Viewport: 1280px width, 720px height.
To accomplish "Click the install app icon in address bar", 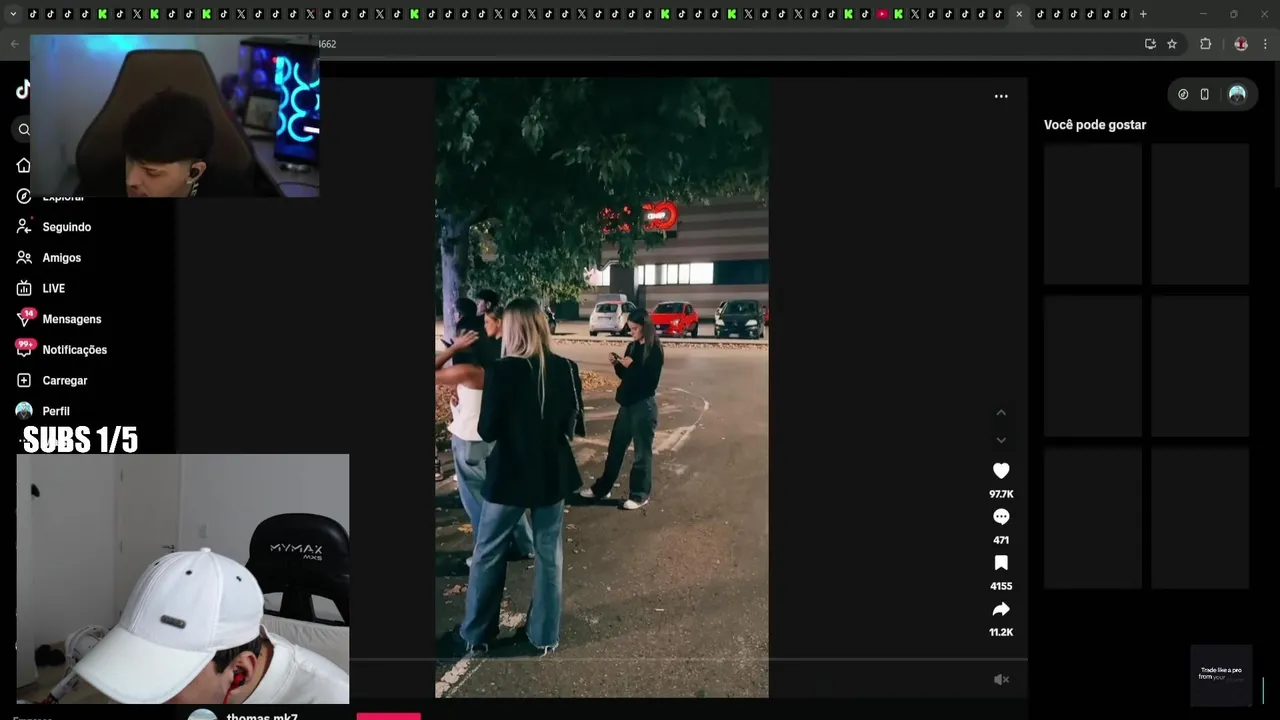I will [1150, 44].
